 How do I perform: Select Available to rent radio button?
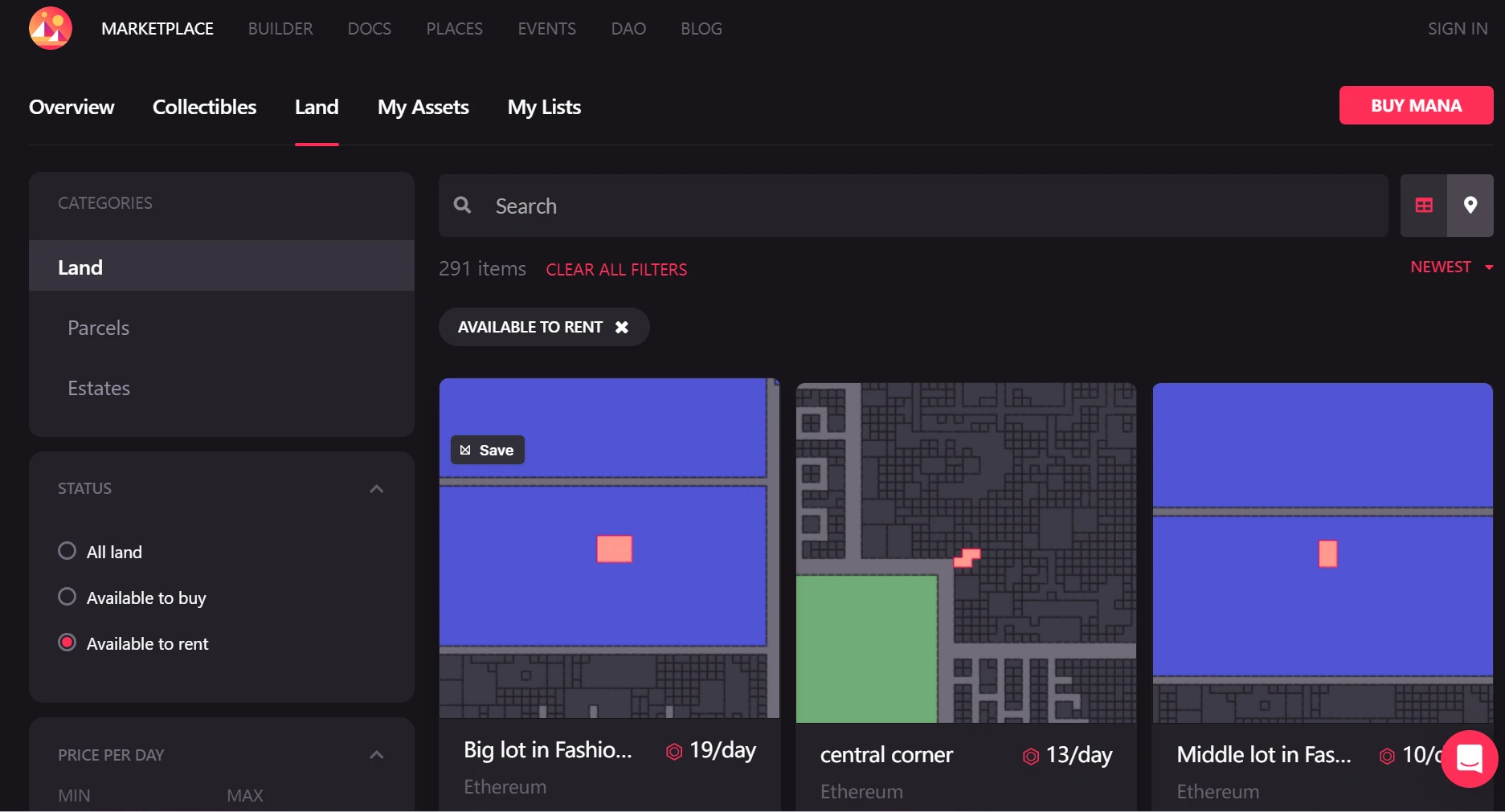(x=67, y=643)
